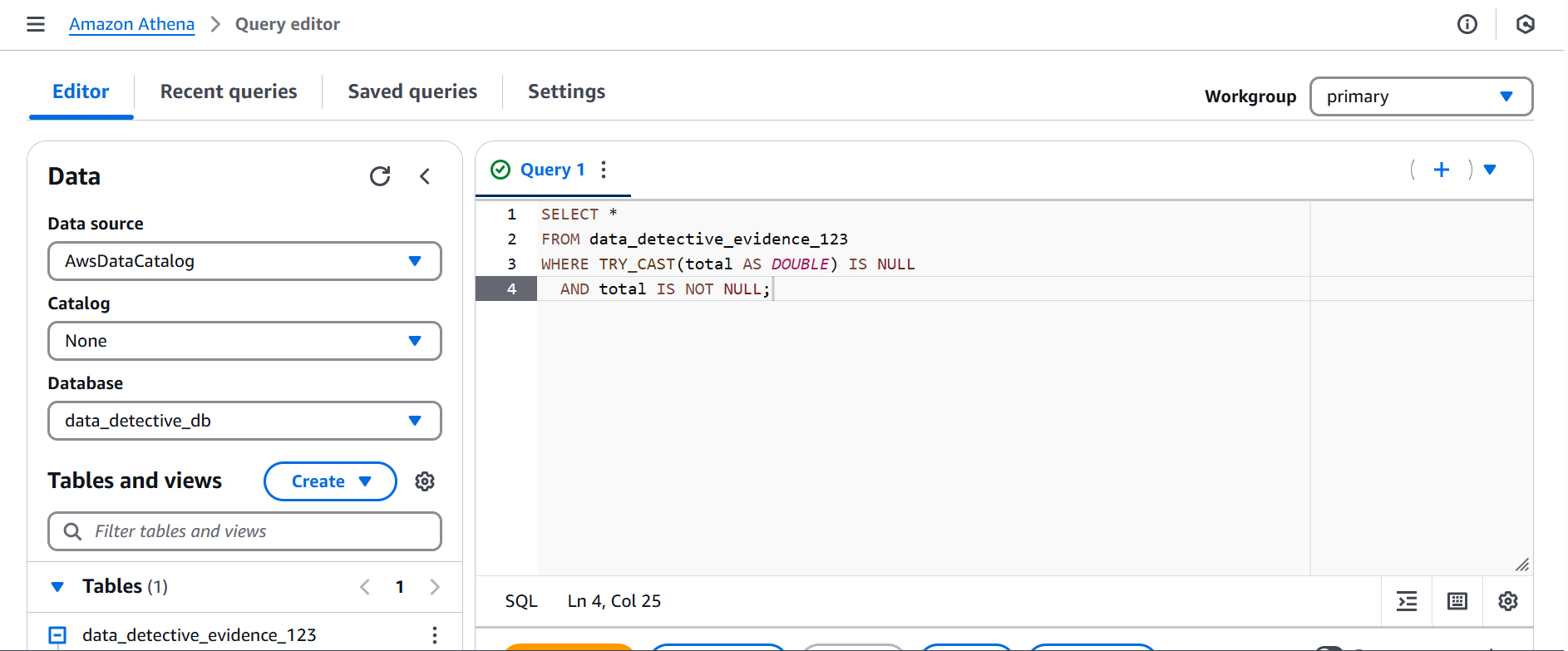Refresh the Data panel
Screen dimensions: 1568x651
tap(380, 176)
